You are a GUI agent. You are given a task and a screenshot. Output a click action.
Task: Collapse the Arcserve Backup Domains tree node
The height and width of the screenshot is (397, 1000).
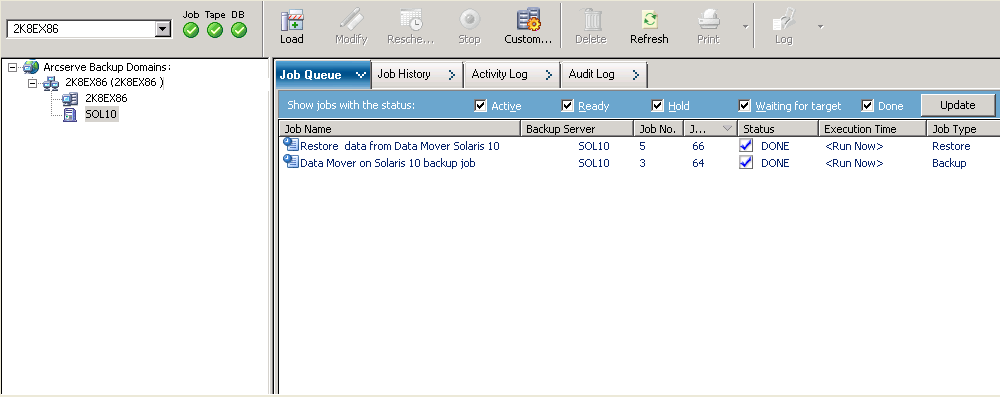[x=13, y=67]
